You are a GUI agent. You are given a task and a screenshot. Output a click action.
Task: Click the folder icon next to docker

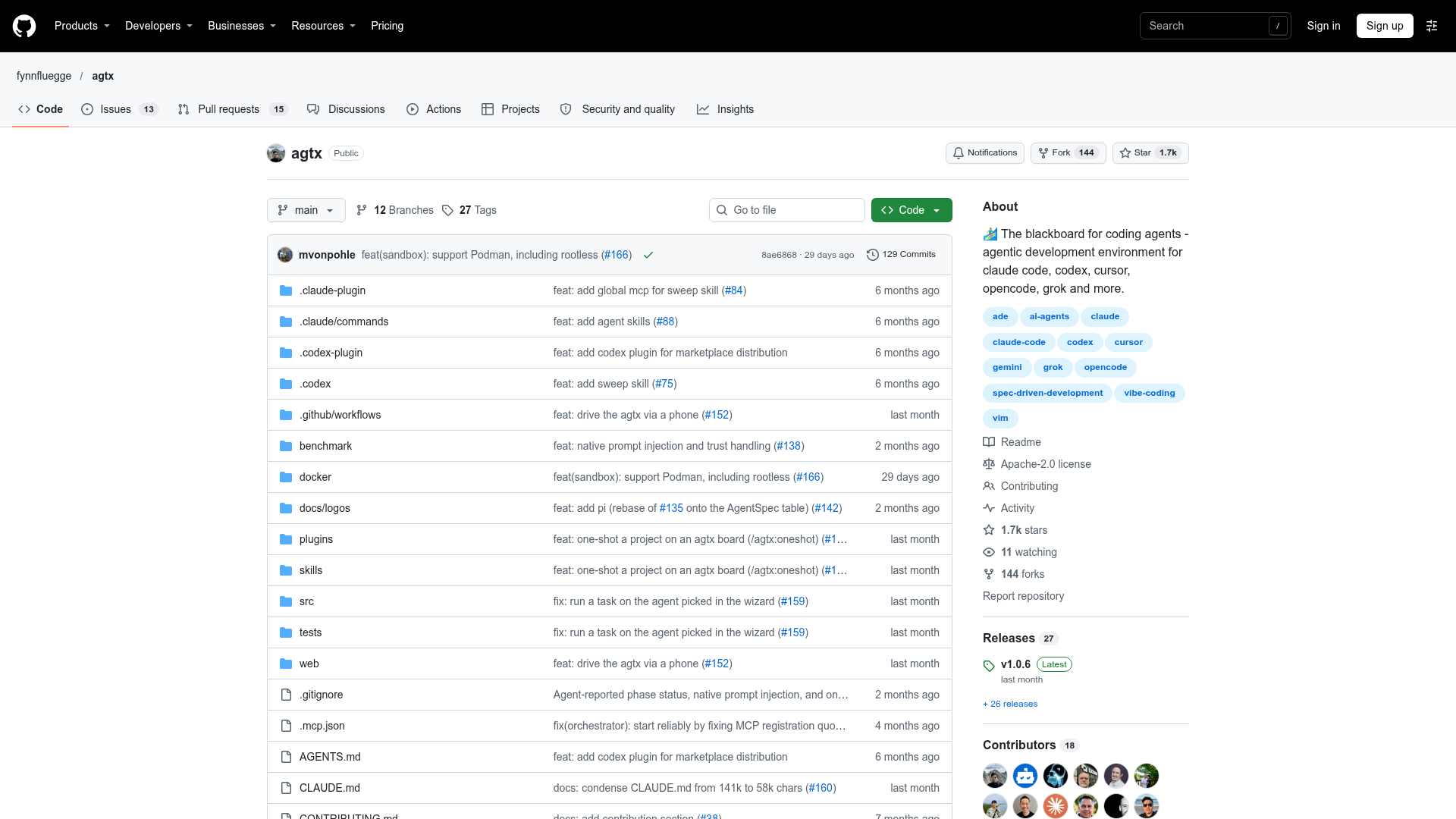(x=286, y=477)
